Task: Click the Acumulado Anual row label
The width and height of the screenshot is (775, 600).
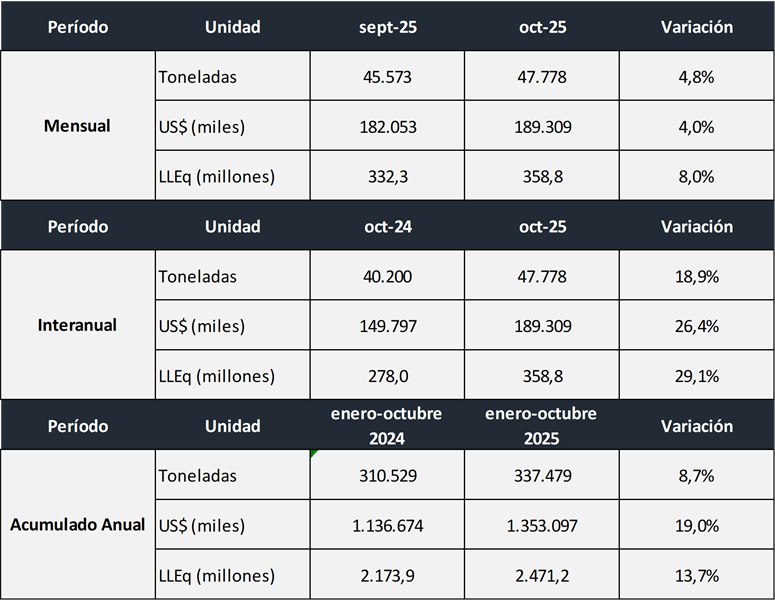Action: click(77, 525)
